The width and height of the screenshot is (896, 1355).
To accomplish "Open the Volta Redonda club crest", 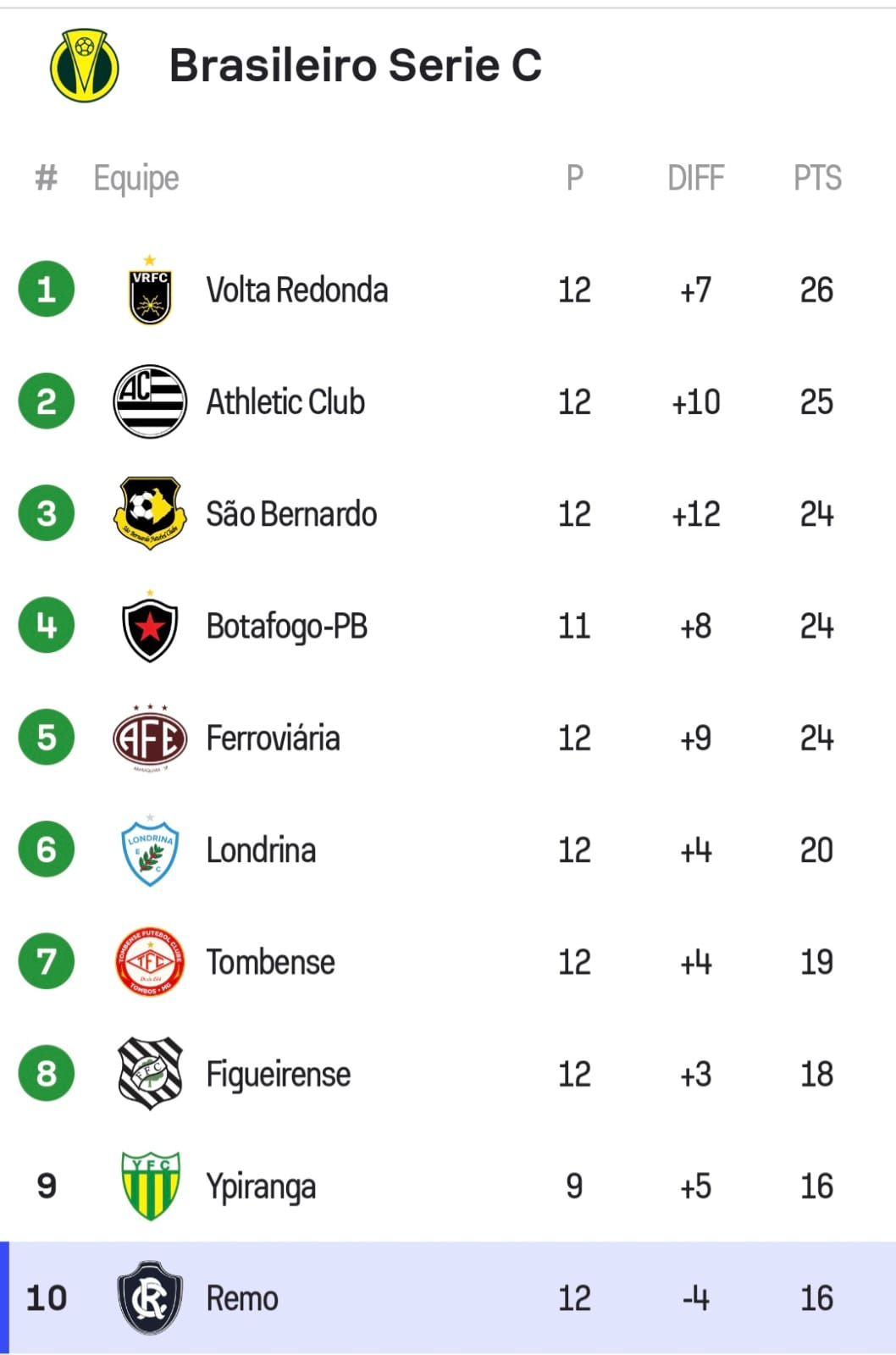I will pos(150,290).
